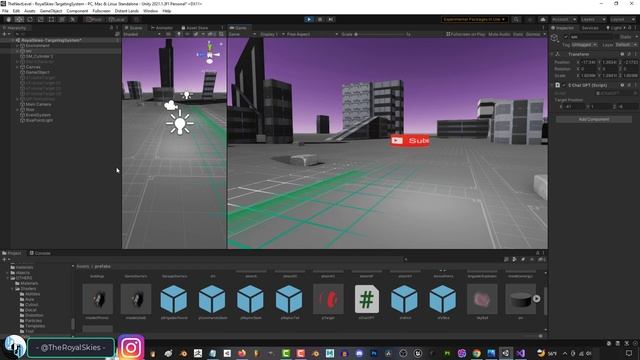Image resolution: width=640 pixels, height=360 pixels.
Task: Open Instagram icon in taskbar
Action: (131, 347)
